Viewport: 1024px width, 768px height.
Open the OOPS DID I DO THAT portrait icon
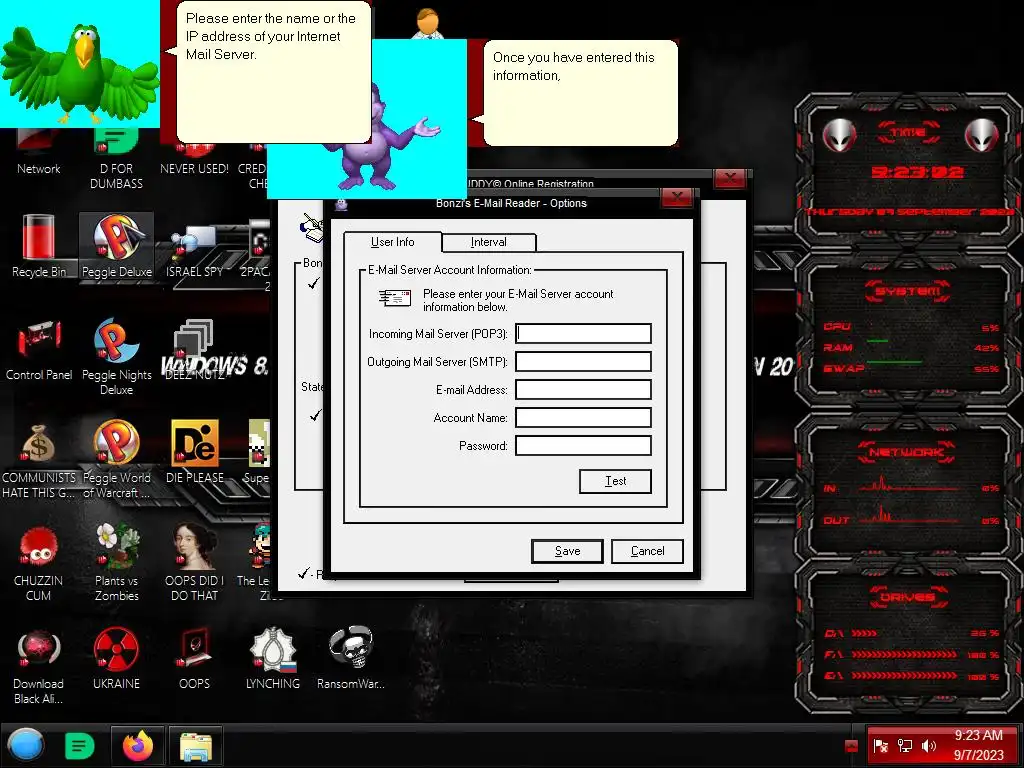(195, 562)
